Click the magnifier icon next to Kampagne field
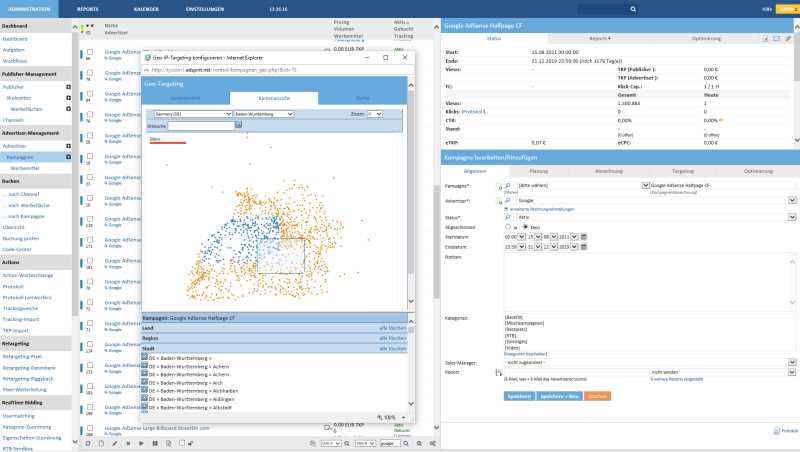800x452 pixels. (x=508, y=186)
